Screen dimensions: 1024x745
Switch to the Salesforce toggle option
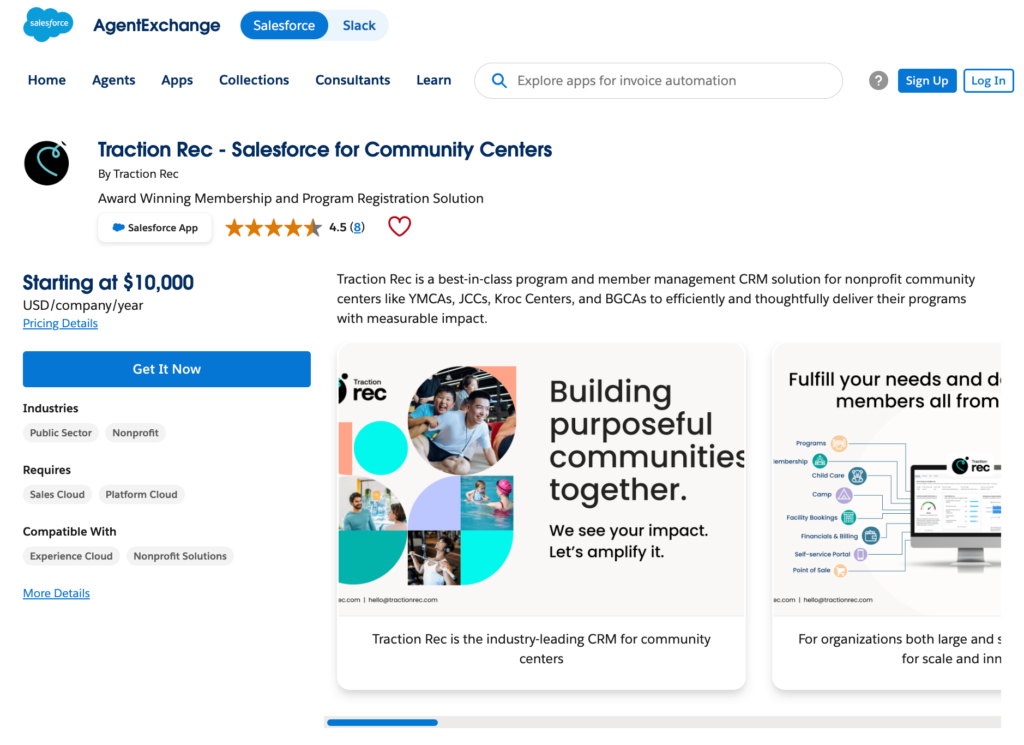click(284, 25)
